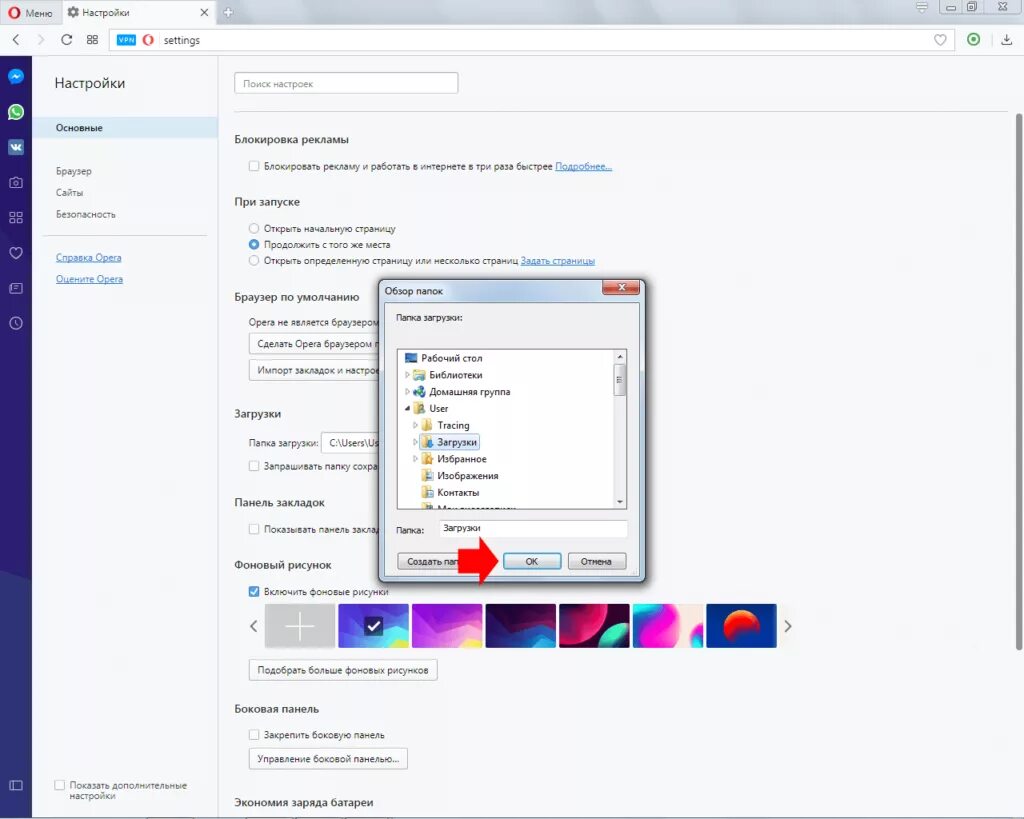Toggle Запрашивать папку сохранения checkbox
This screenshot has width=1024, height=819.
[x=254, y=466]
